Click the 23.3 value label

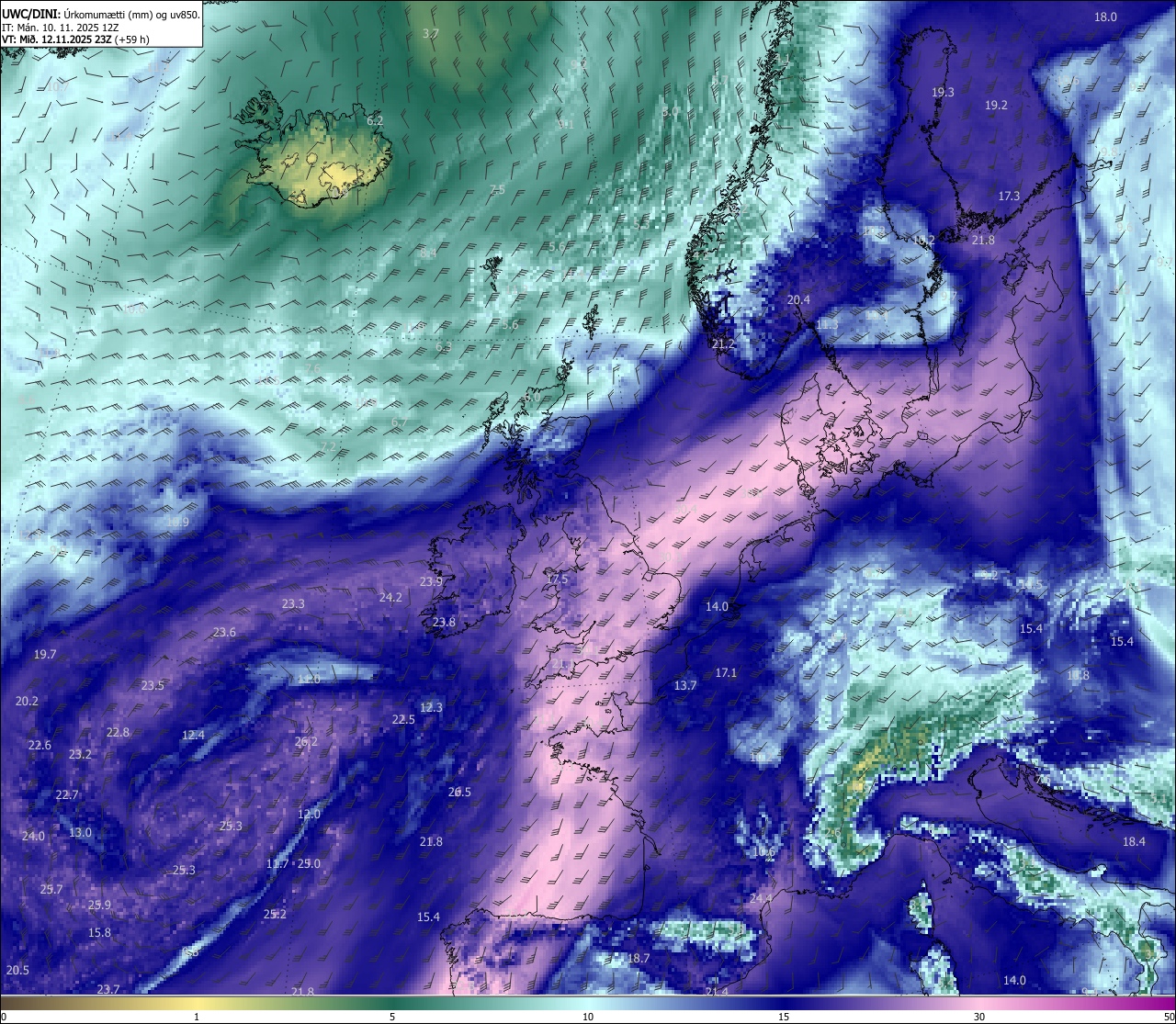[293, 603]
